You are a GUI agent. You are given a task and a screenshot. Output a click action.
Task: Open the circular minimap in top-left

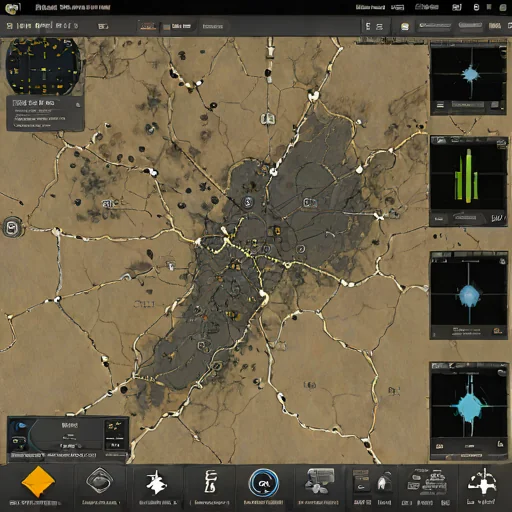click(x=43, y=66)
